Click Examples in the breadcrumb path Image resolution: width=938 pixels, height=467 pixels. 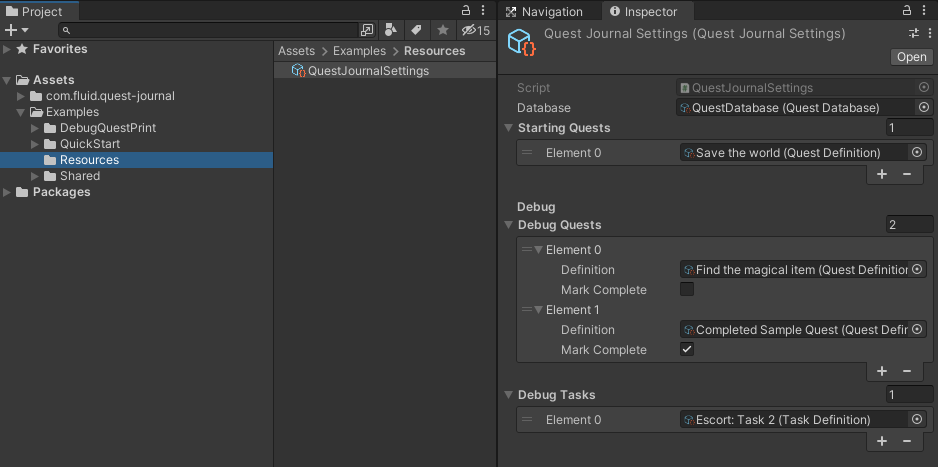click(360, 51)
